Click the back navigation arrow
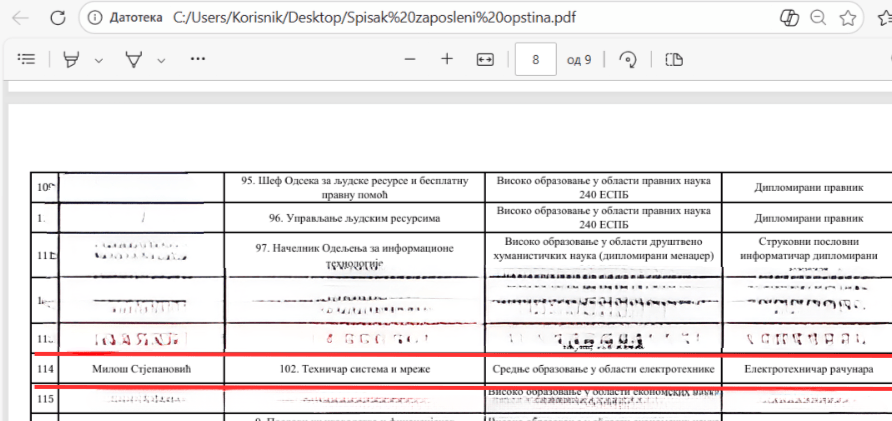This screenshot has width=892, height=421. pos(20,18)
